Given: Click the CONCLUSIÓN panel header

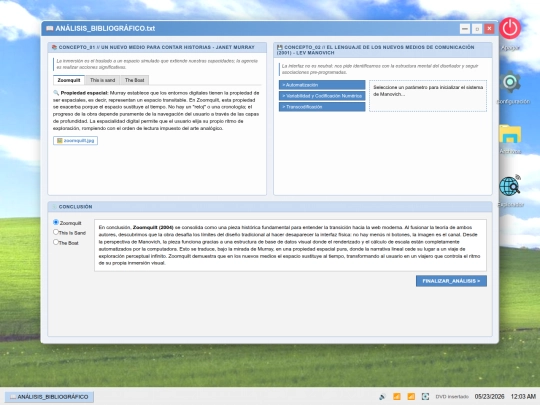Looking at the screenshot, I should [270, 207].
